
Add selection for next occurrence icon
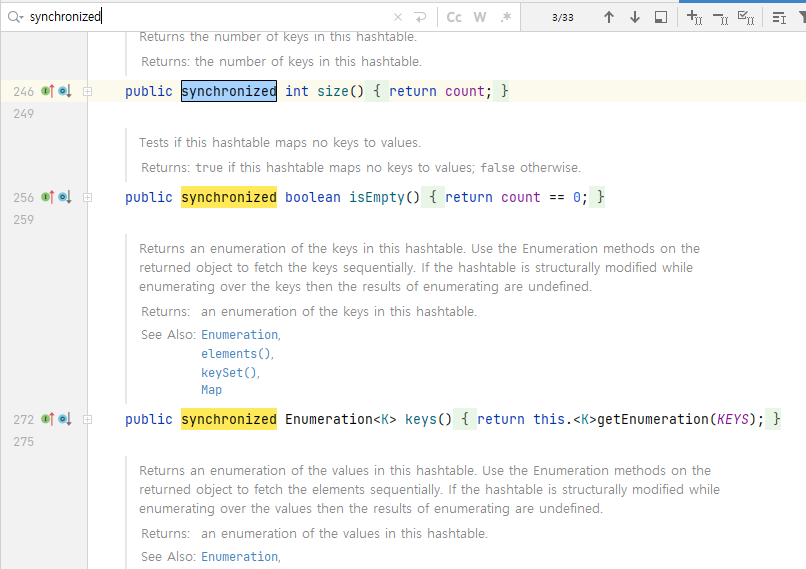tap(694, 17)
